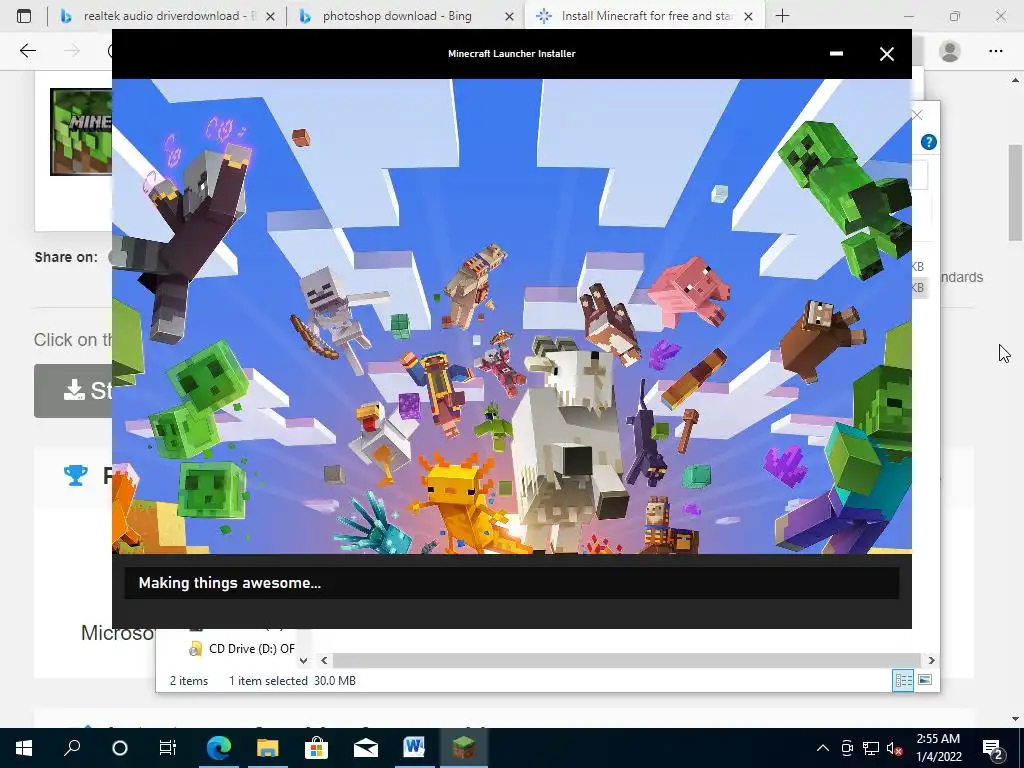The image size is (1024, 768).
Task: Open network status tray icon
Action: click(x=871, y=748)
